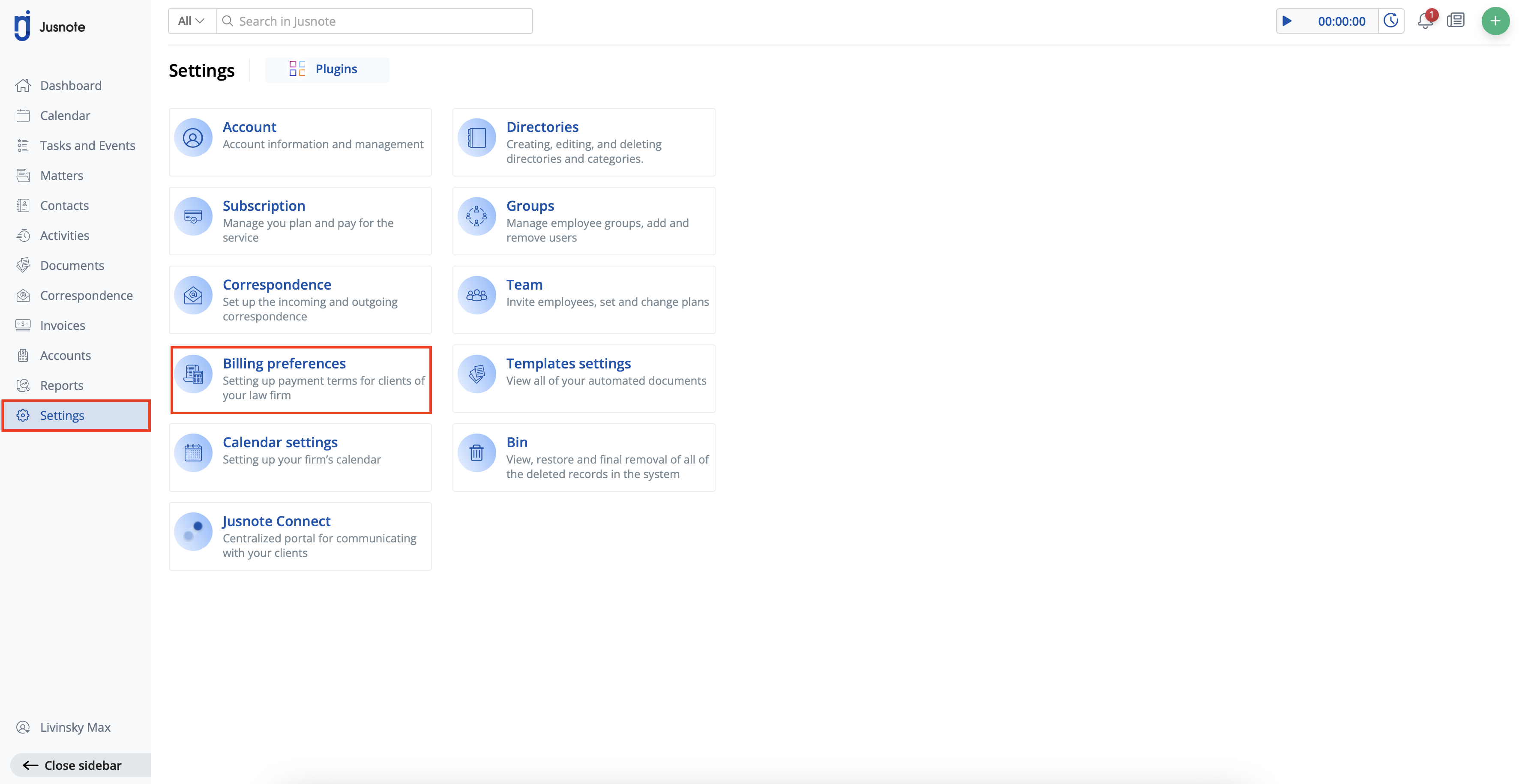
Task: Open the Groups settings link
Action: [x=530, y=205]
